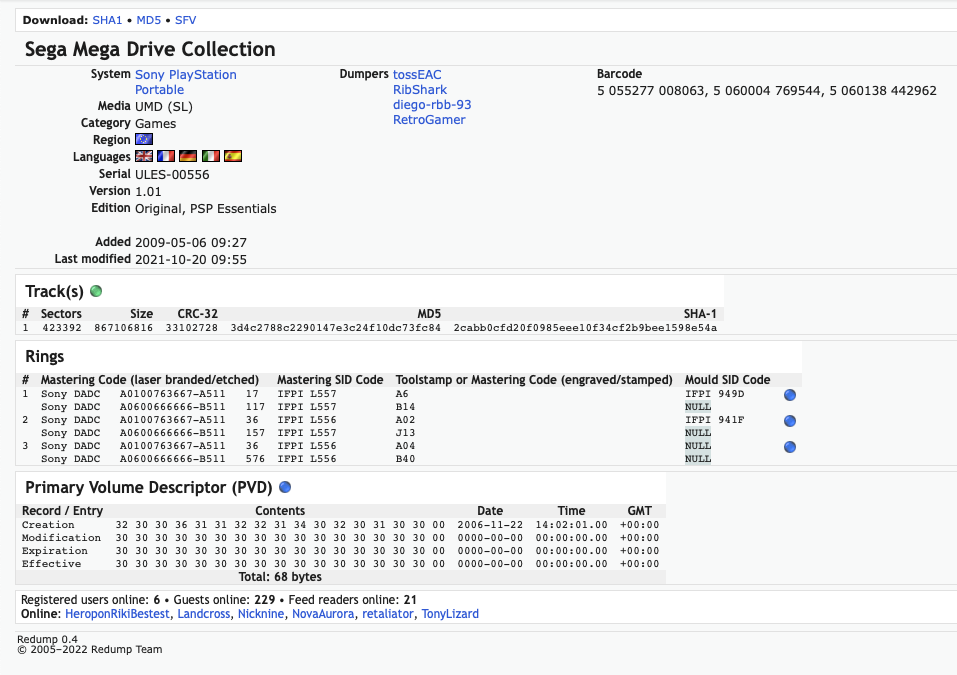Screen dimensions: 957x675
Task: Click the blue dot in ring row 3
Action: pyautogui.click(x=790, y=447)
